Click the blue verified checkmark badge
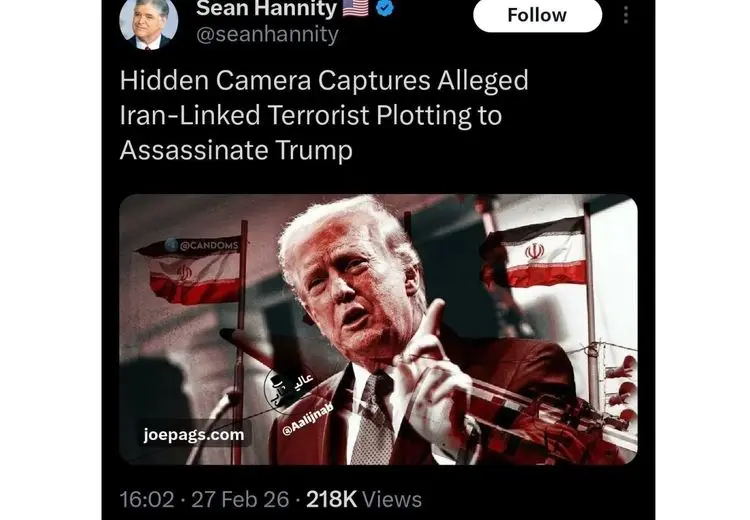Viewport: 750px width, 520px height. pyautogui.click(x=385, y=8)
